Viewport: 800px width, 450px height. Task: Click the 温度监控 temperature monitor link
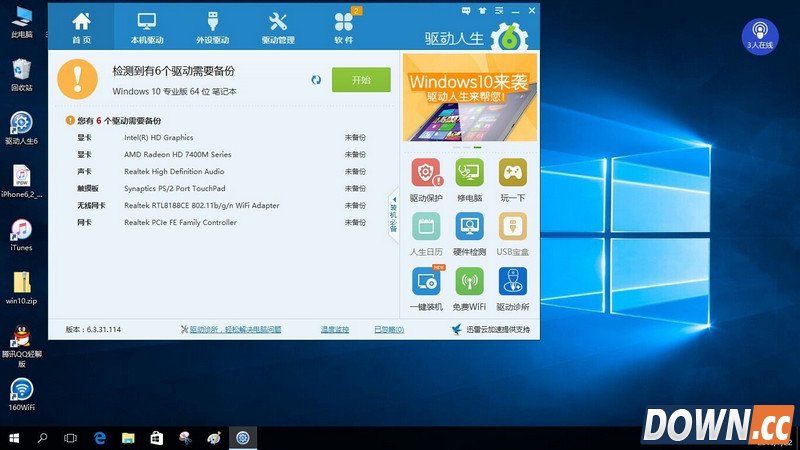(334, 329)
